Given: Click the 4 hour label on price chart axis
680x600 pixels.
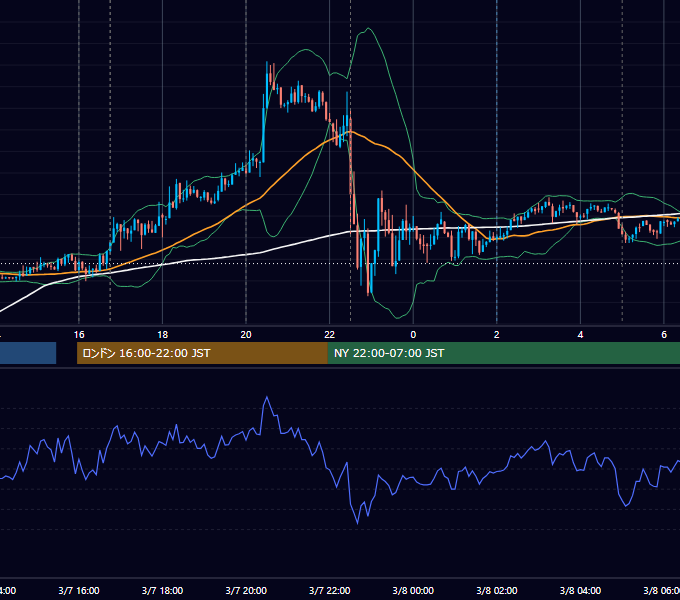Looking at the screenshot, I should [580, 335].
